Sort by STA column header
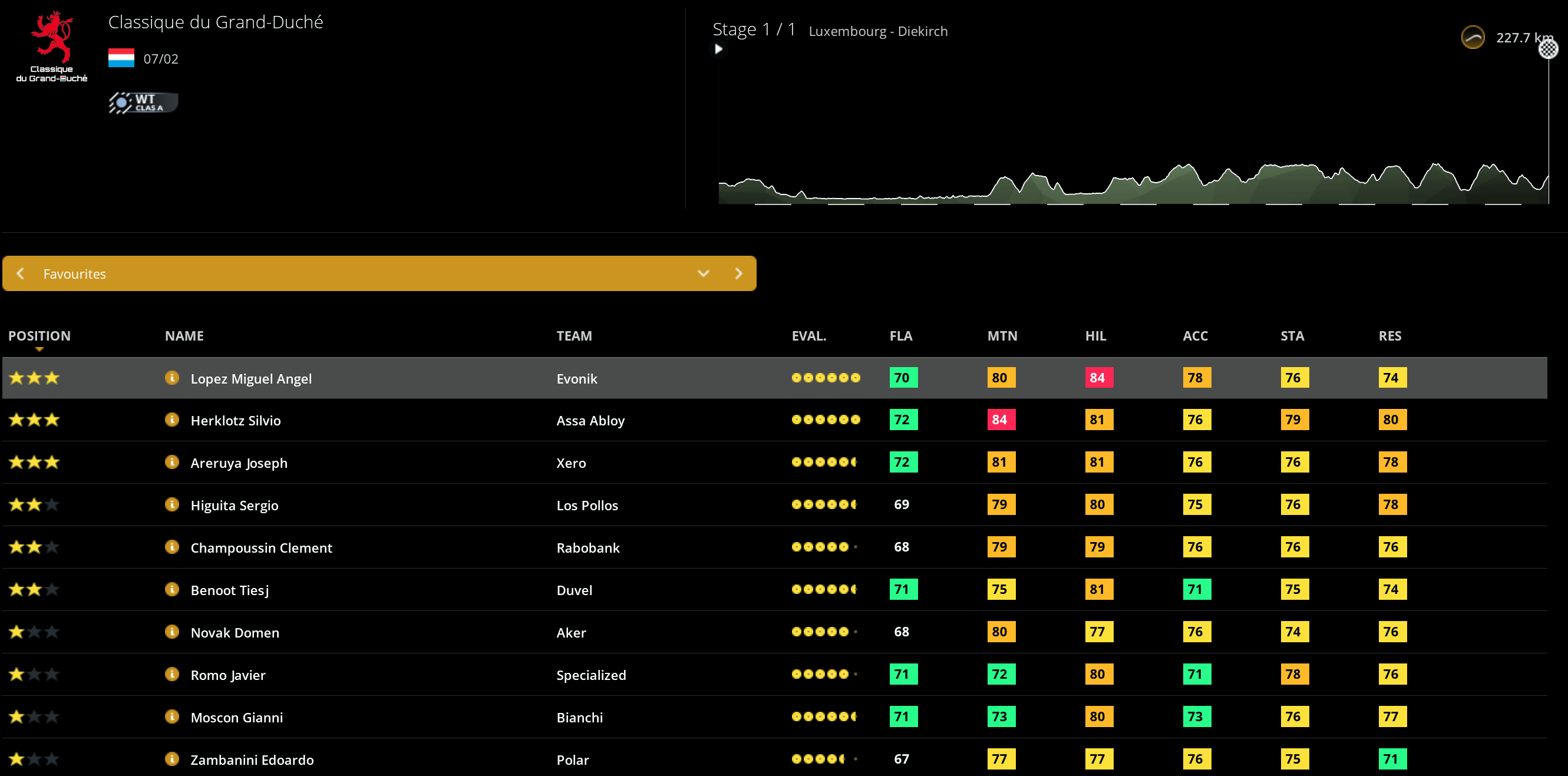This screenshot has height=776, width=1568. point(1292,336)
